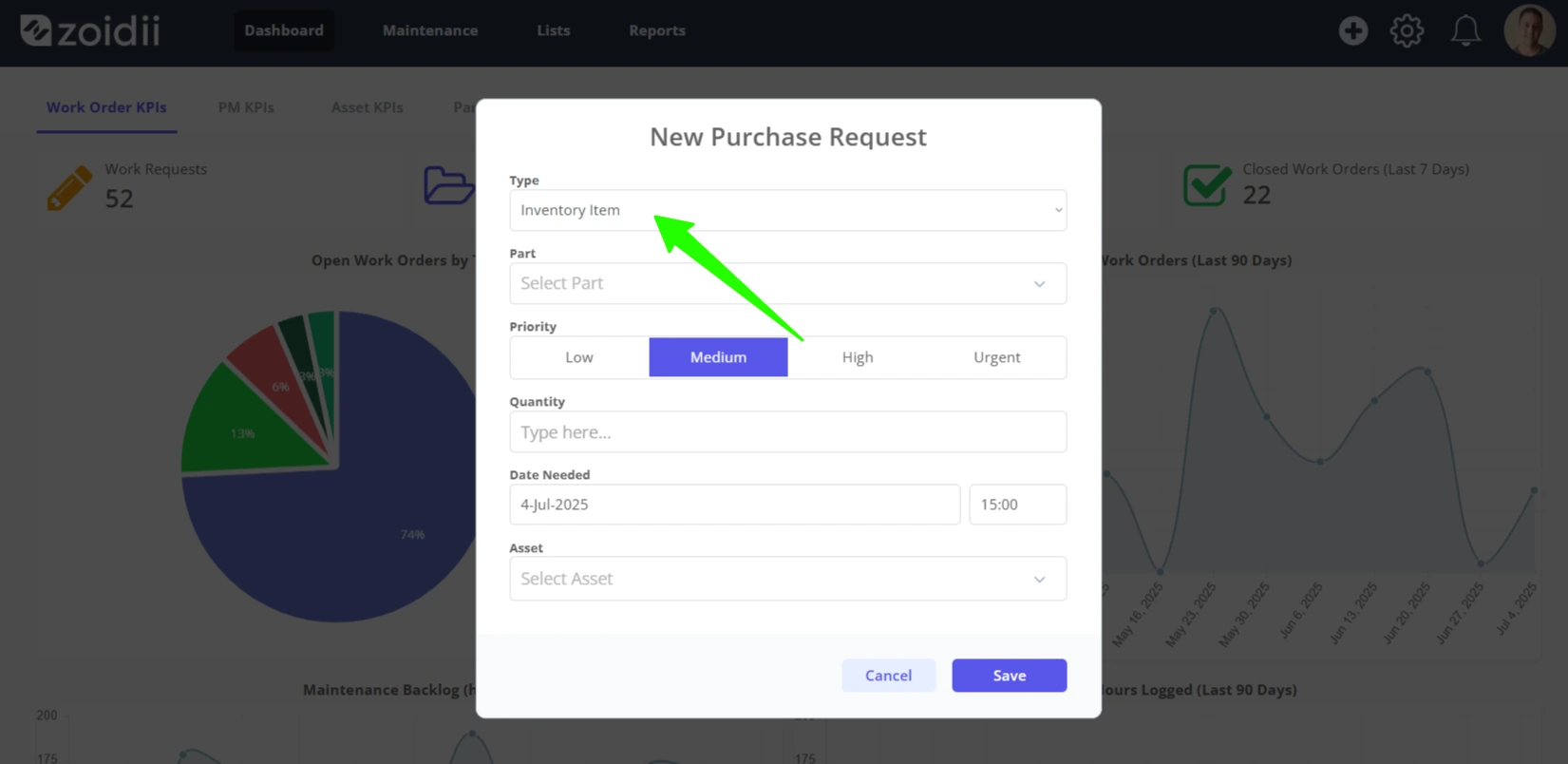Set priority to Low
Image resolution: width=1568 pixels, height=764 pixels.
coord(579,357)
